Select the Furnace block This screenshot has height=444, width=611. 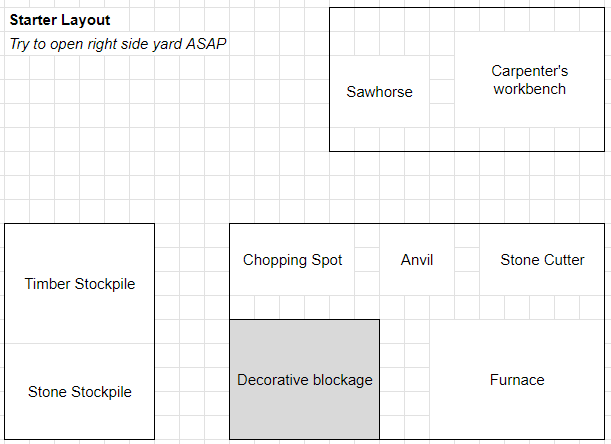517,380
